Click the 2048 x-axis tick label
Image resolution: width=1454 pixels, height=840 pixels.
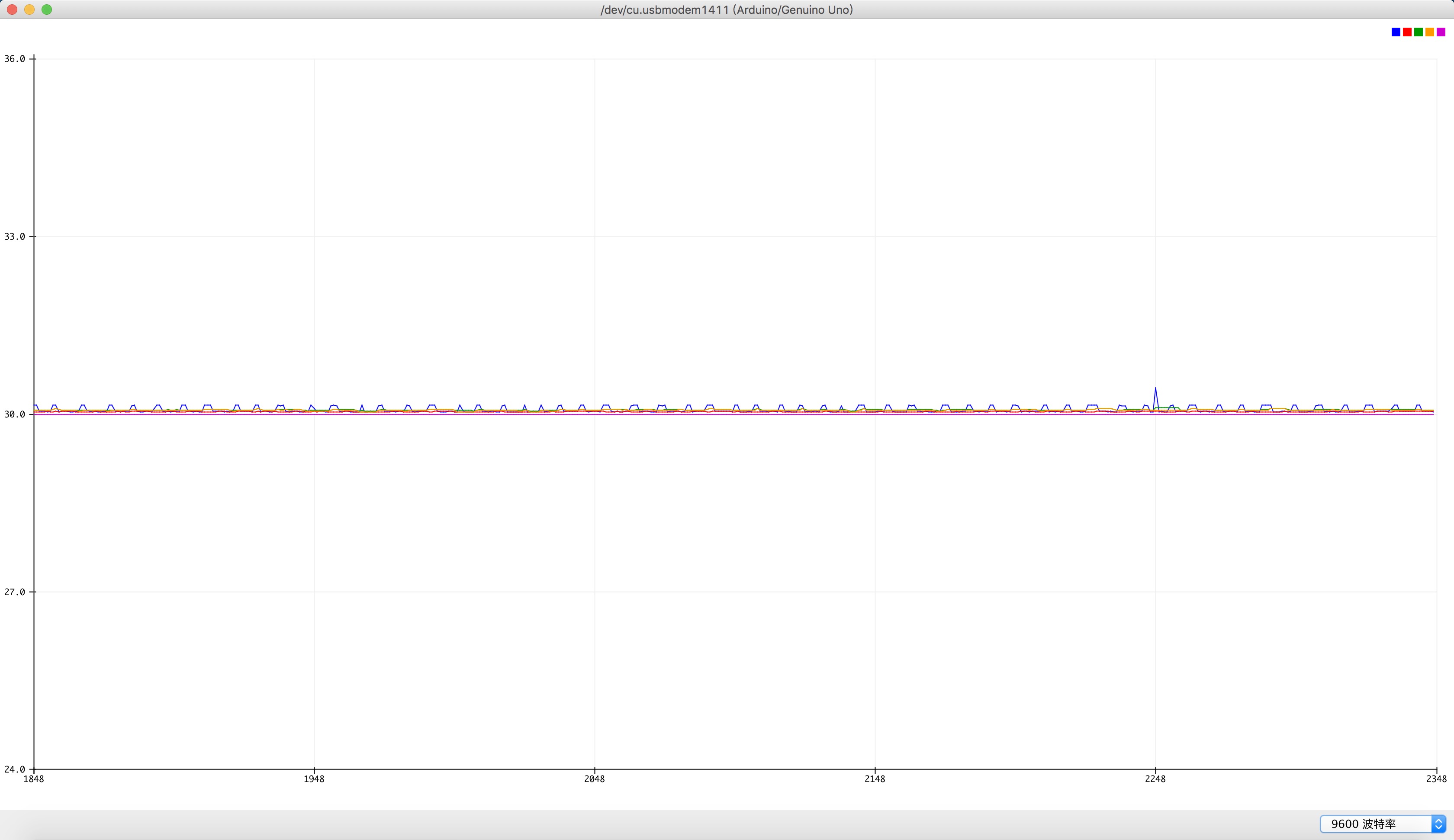(x=594, y=779)
